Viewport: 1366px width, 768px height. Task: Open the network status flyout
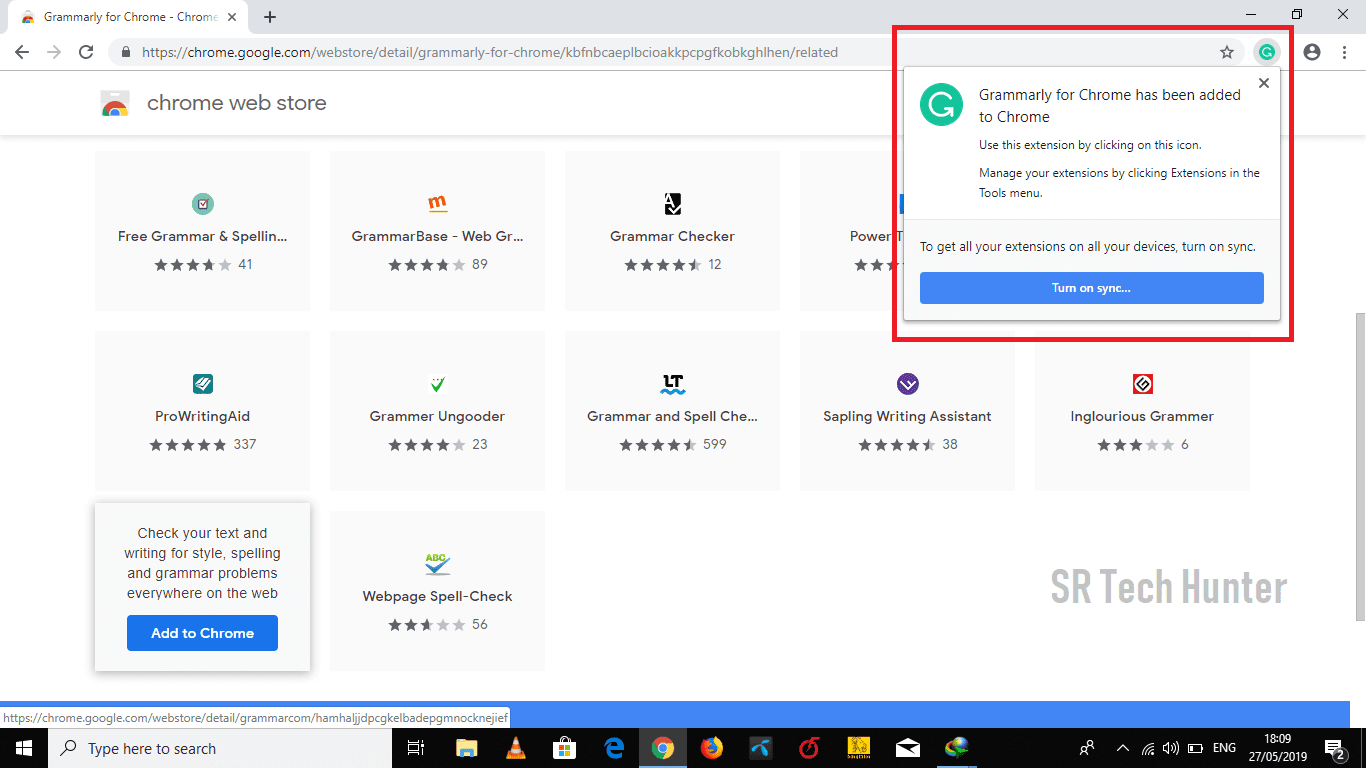pyautogui.click(x=1146, y=748)
